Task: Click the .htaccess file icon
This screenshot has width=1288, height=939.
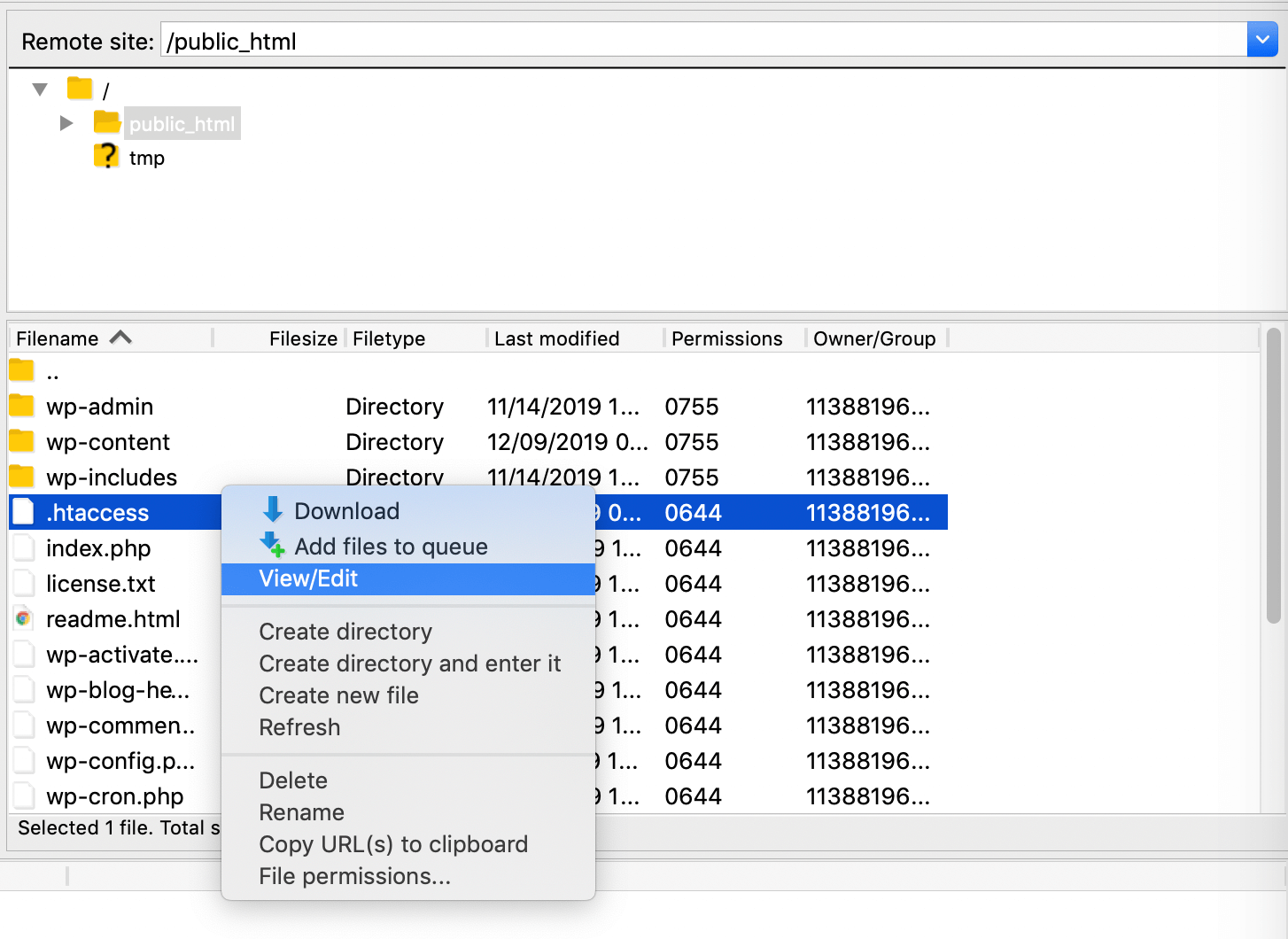Action: coord(23,511)
